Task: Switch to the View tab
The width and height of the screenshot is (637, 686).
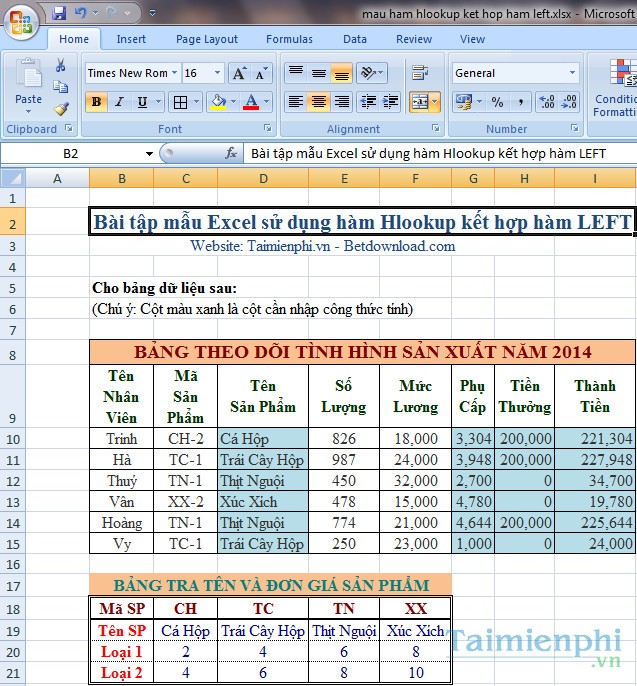Action: (472, 39)
